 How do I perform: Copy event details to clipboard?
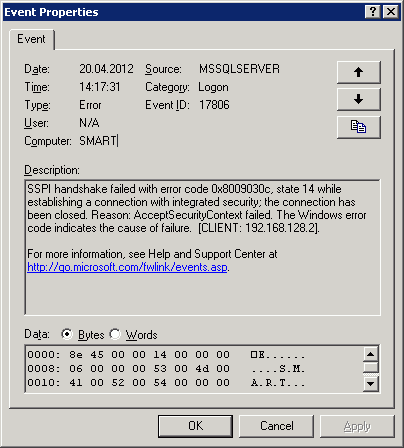(359, 127)
